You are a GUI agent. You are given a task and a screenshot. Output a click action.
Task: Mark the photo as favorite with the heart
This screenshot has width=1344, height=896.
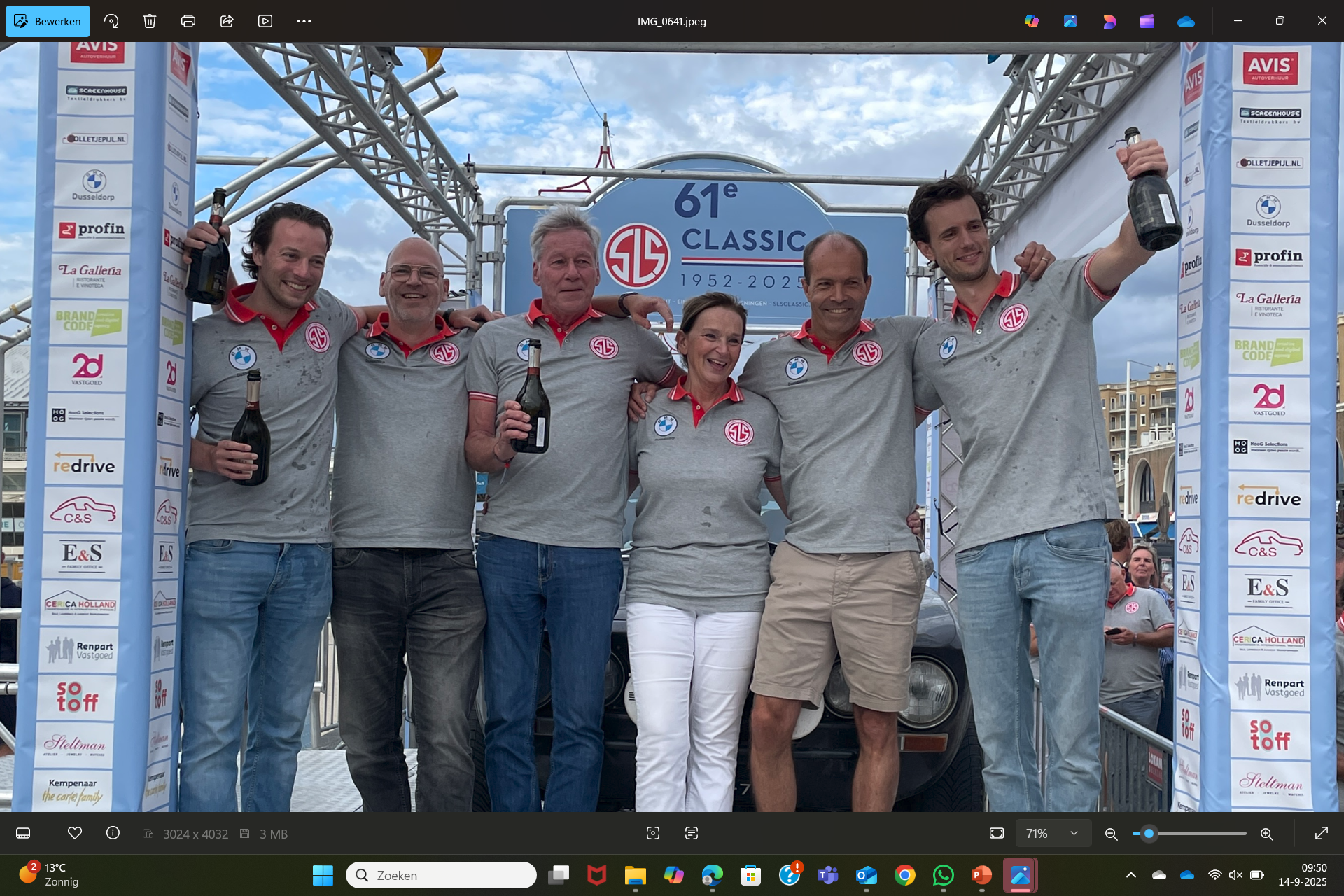pyautogui.click(x=75, y=833)
